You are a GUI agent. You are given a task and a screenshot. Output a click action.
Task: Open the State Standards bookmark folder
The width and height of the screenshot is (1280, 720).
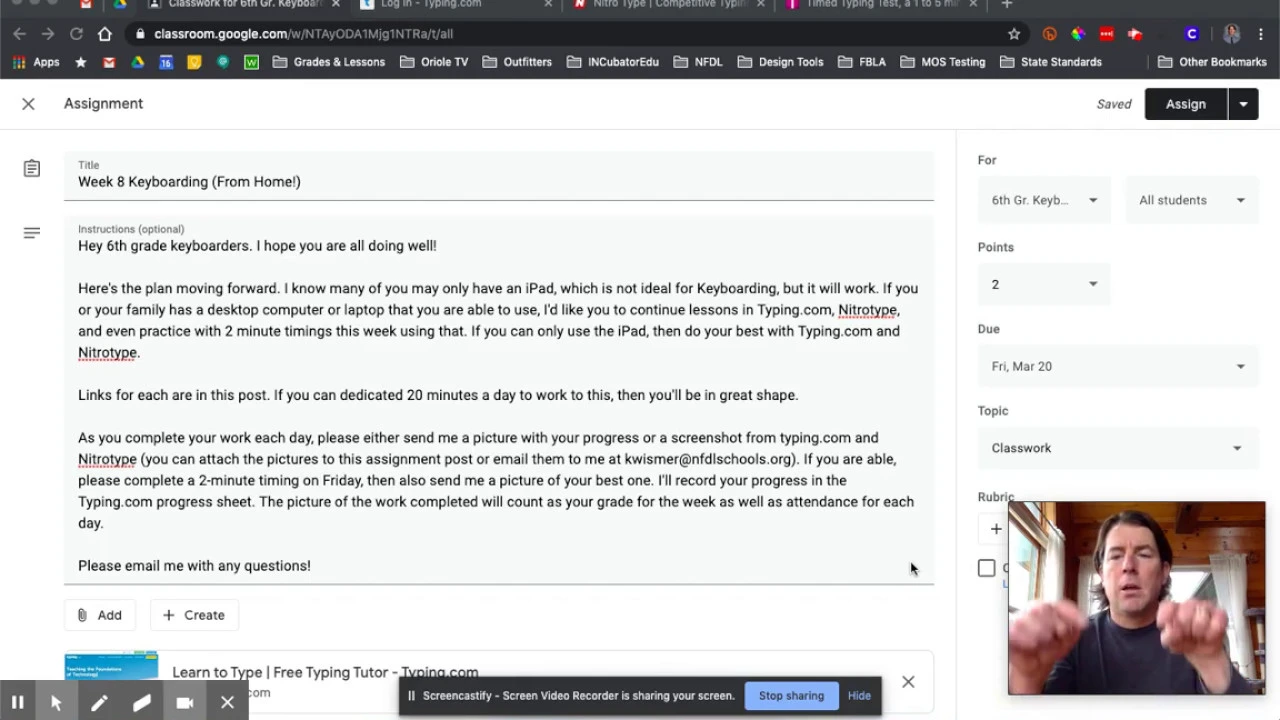[x=1051, y=62]
